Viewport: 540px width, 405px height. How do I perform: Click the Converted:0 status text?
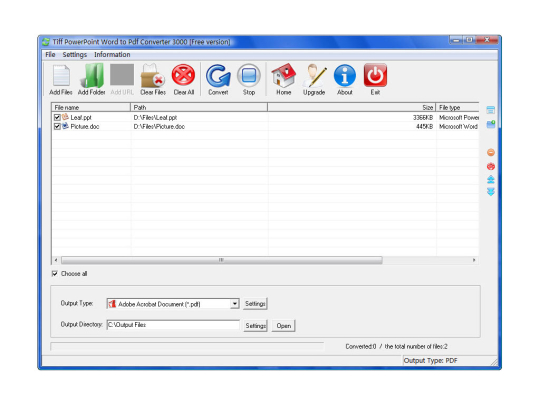[361, 346]
